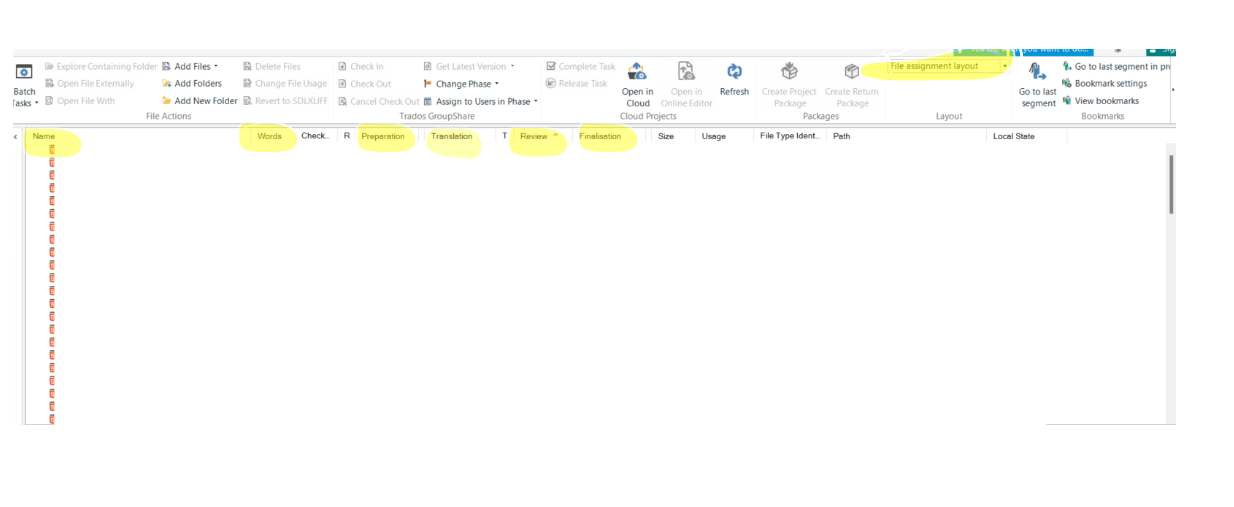Click Cancel Check Out icon
This screenshot has height=507, width=1234.
point(342,101)
